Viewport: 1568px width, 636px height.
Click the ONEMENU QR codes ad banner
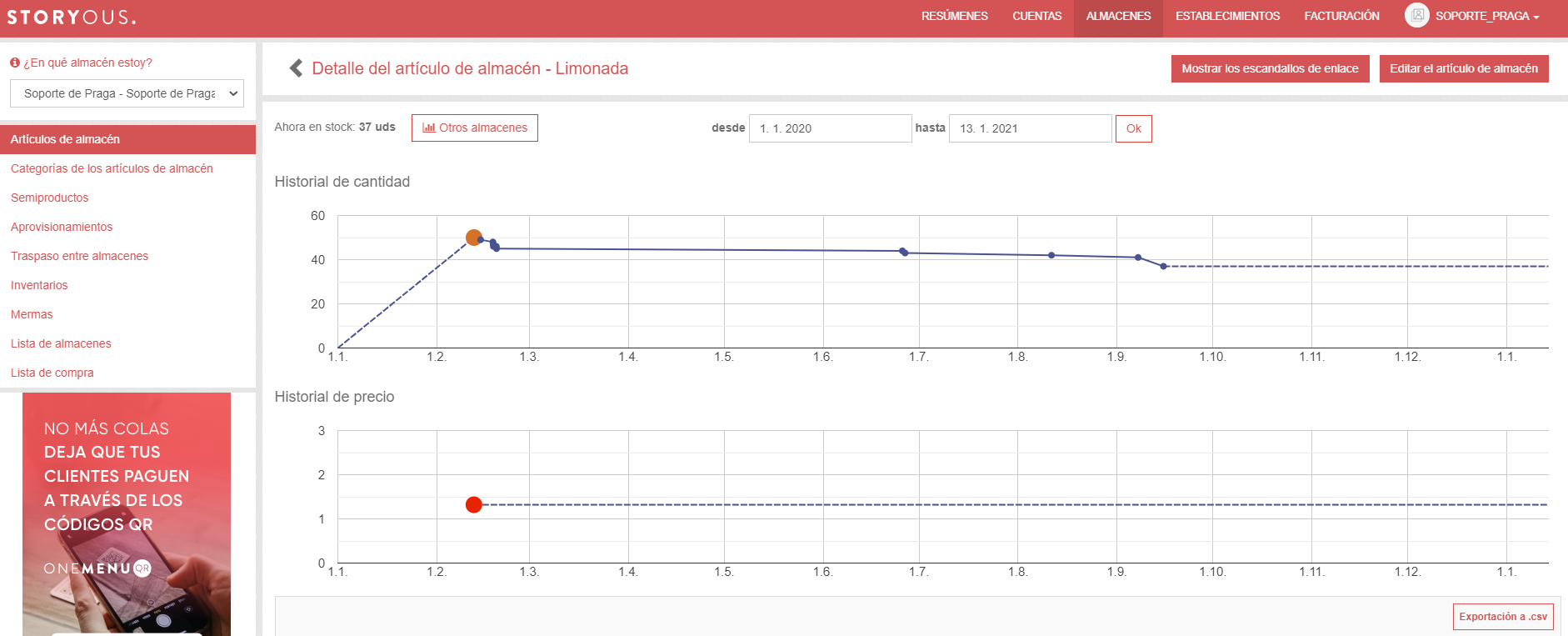pos(127,514)
